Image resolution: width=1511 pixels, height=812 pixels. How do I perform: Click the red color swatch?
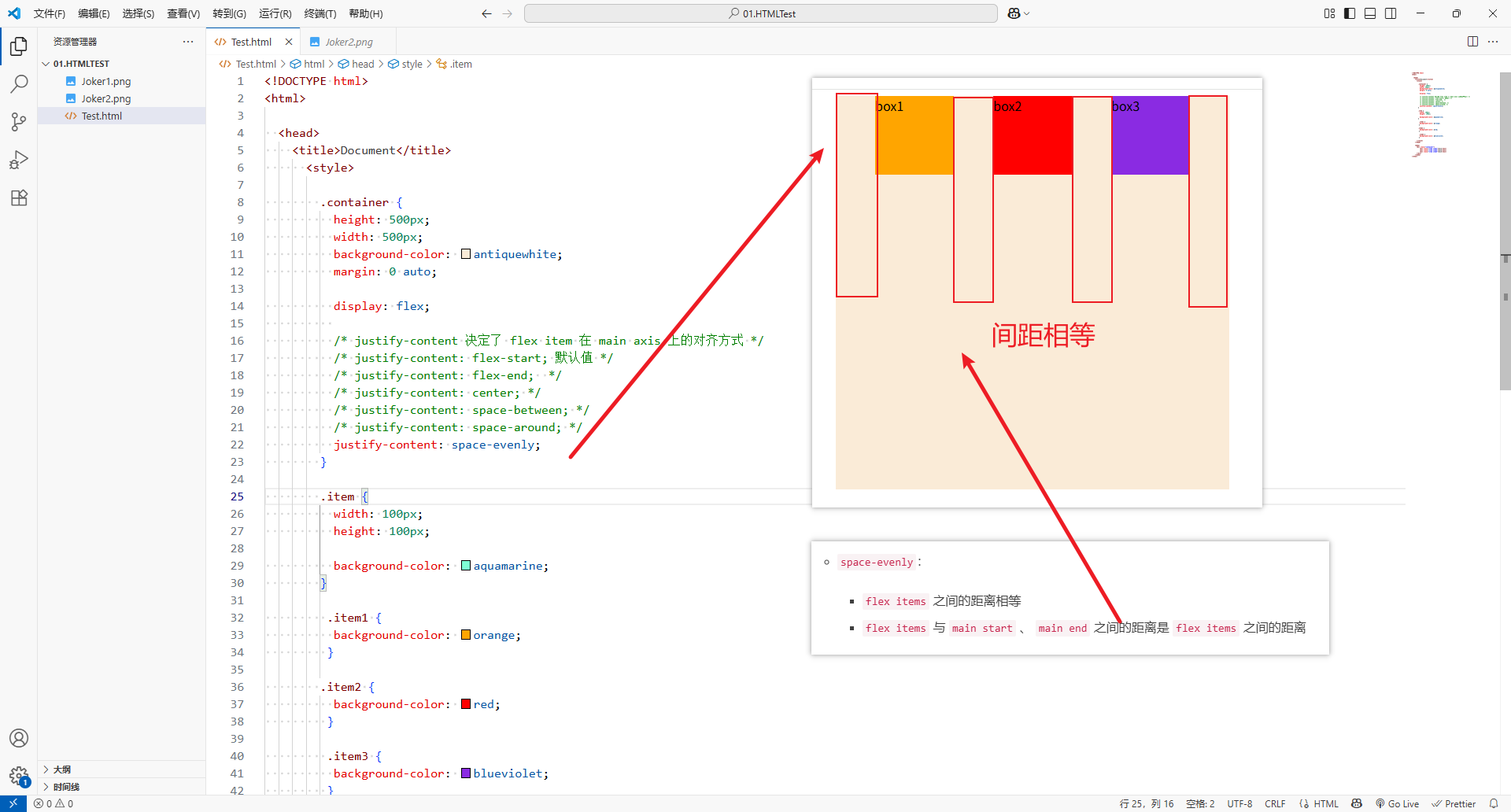tap(466, 704)
